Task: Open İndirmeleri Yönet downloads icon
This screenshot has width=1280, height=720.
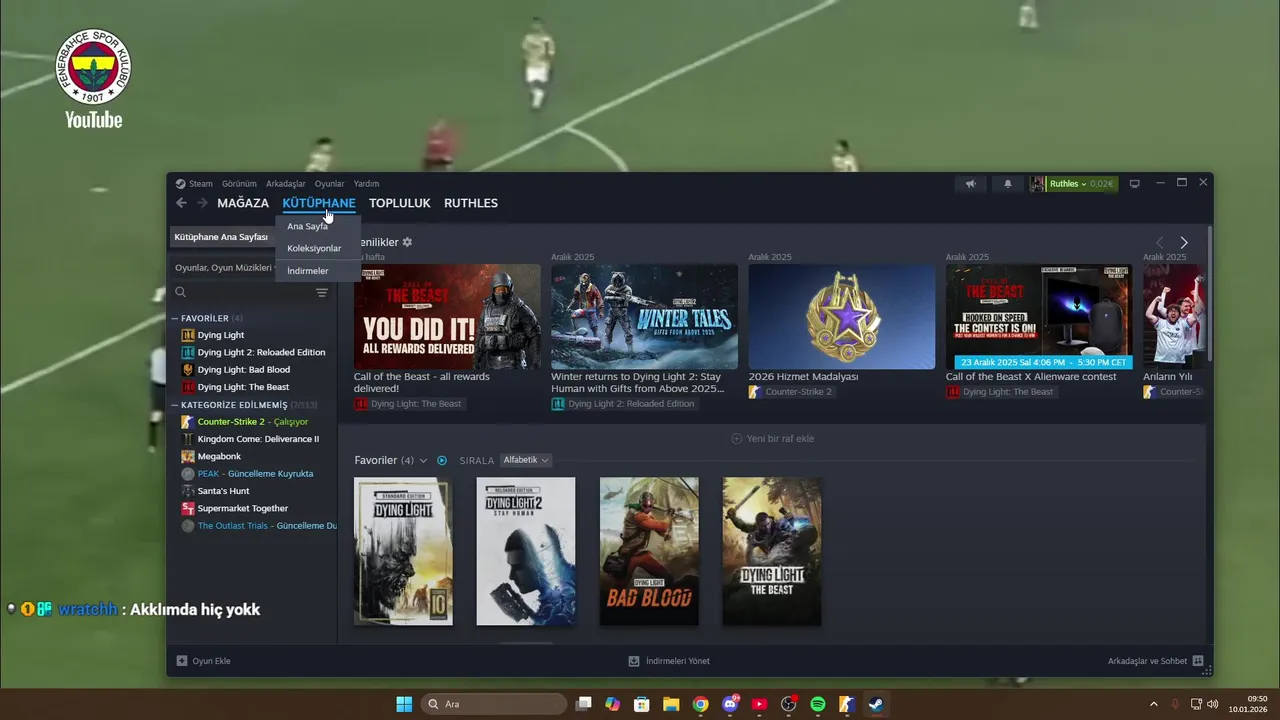Action: (634, 661)
